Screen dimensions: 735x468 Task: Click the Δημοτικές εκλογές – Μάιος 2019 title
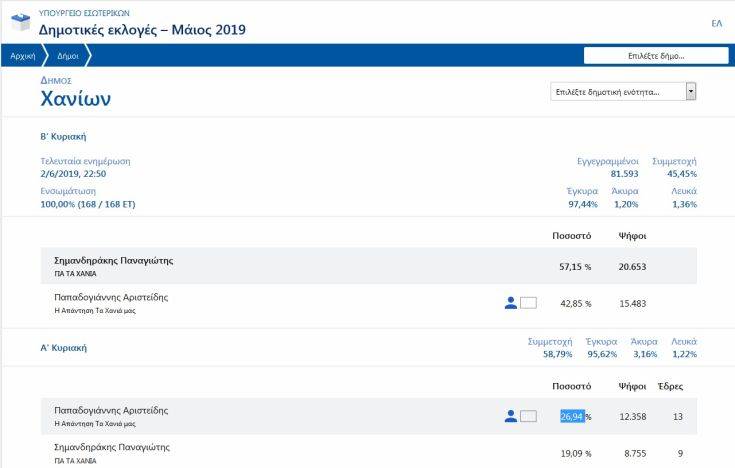click(x=141, y=29)
